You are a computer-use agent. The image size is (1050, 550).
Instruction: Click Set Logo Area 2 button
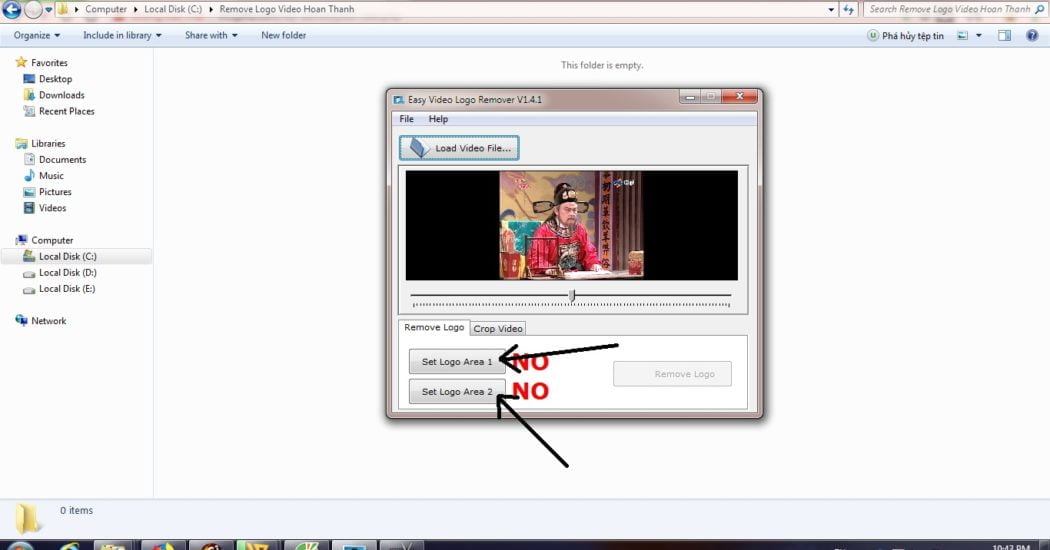(x=457, y=392)
